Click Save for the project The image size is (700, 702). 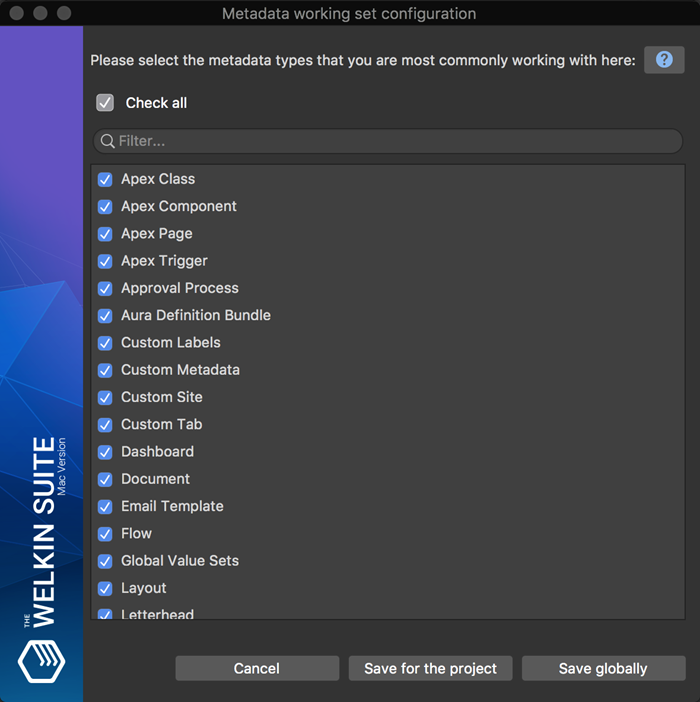[x=430, y=668]
